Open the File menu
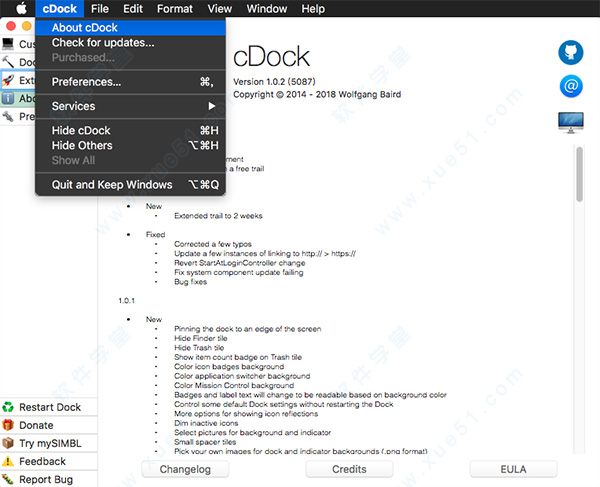 100,8
